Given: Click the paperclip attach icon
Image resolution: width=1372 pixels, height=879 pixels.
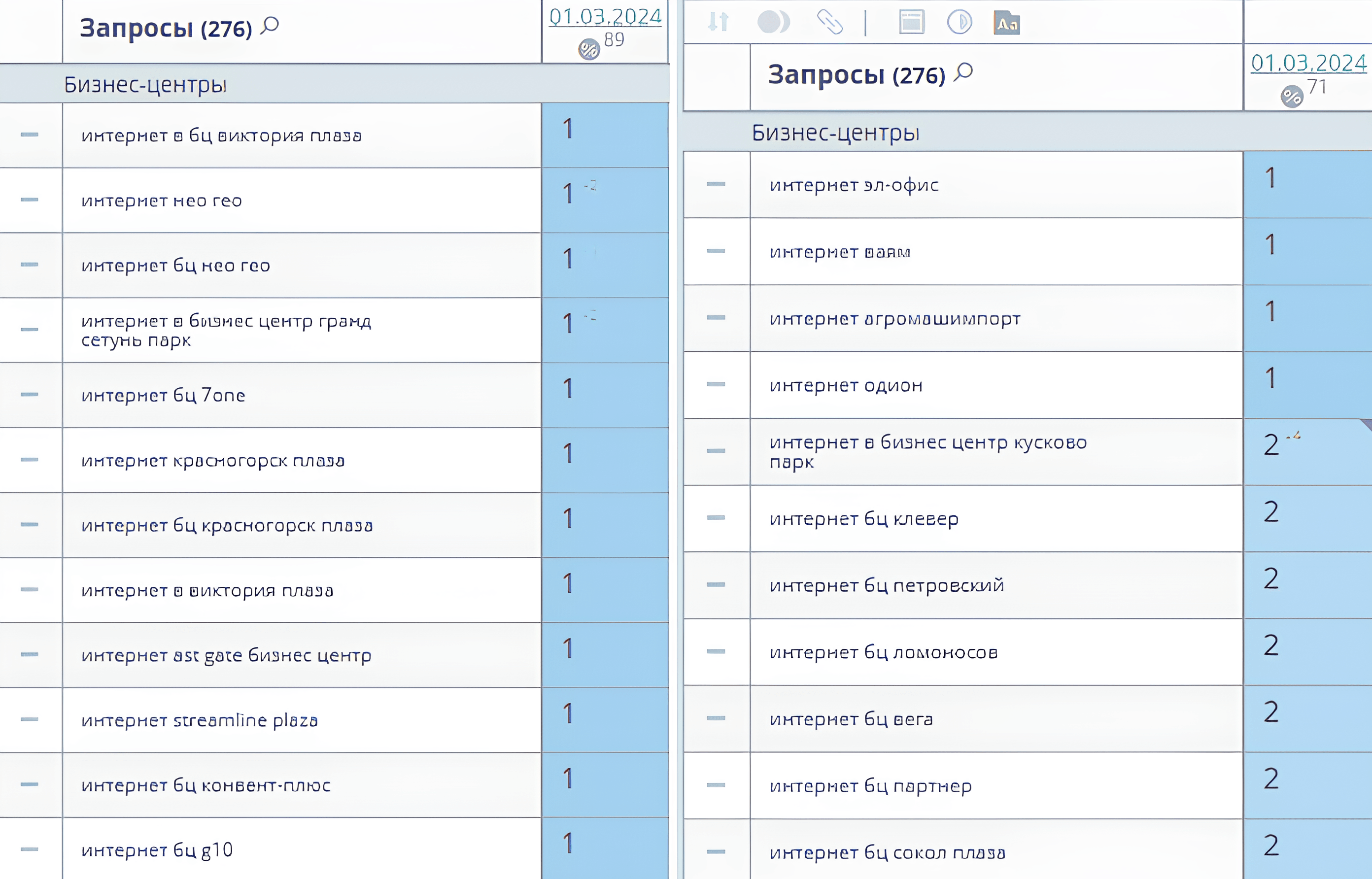Looking at the screenshot, I should [x=829, y=22].
